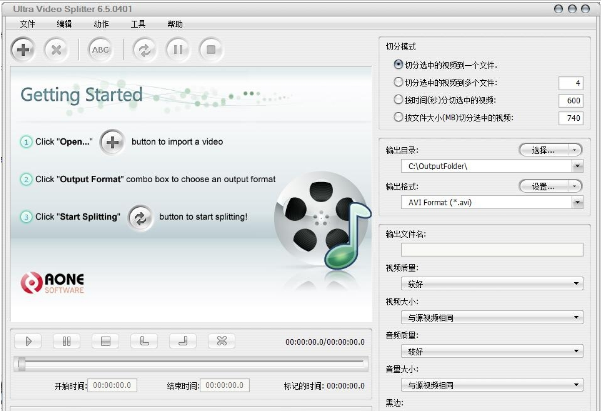Viewport: 601px width, 411px height.
Task: Set the start mark with the left bracket icon
Action: (144, 341)
